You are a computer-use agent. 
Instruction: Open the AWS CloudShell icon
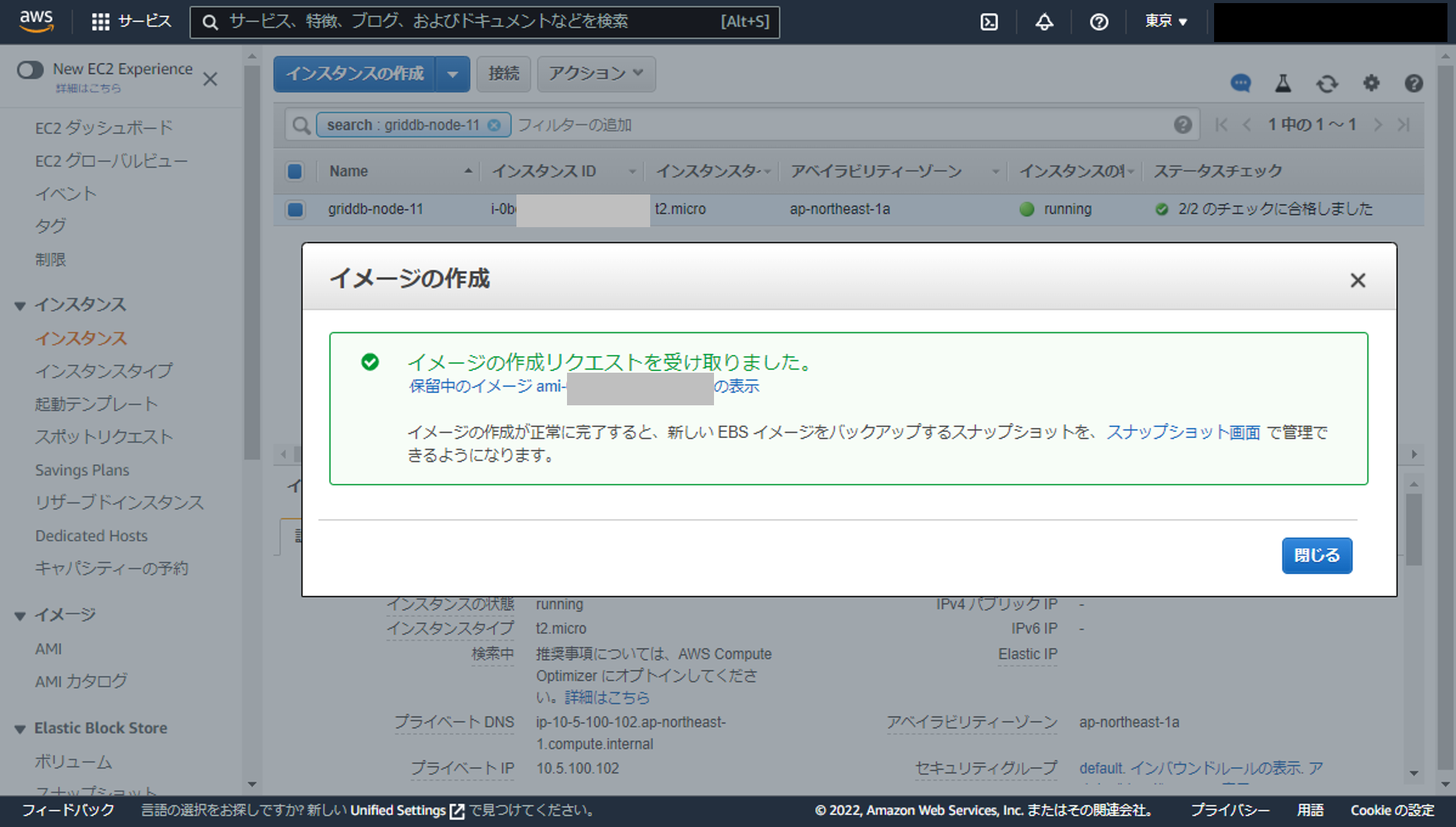[989, 22]
